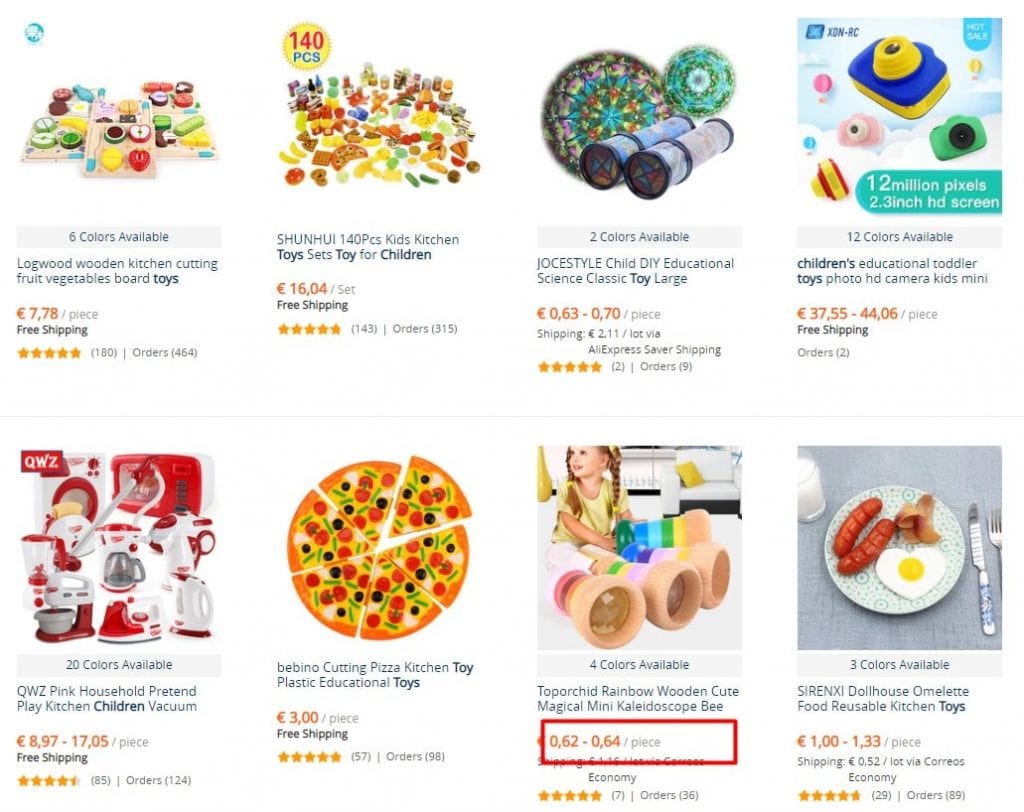Expand the 12 Colors Available bar
The height and width of the screenshot is (812, 1024).
click(x=899, y=237)
